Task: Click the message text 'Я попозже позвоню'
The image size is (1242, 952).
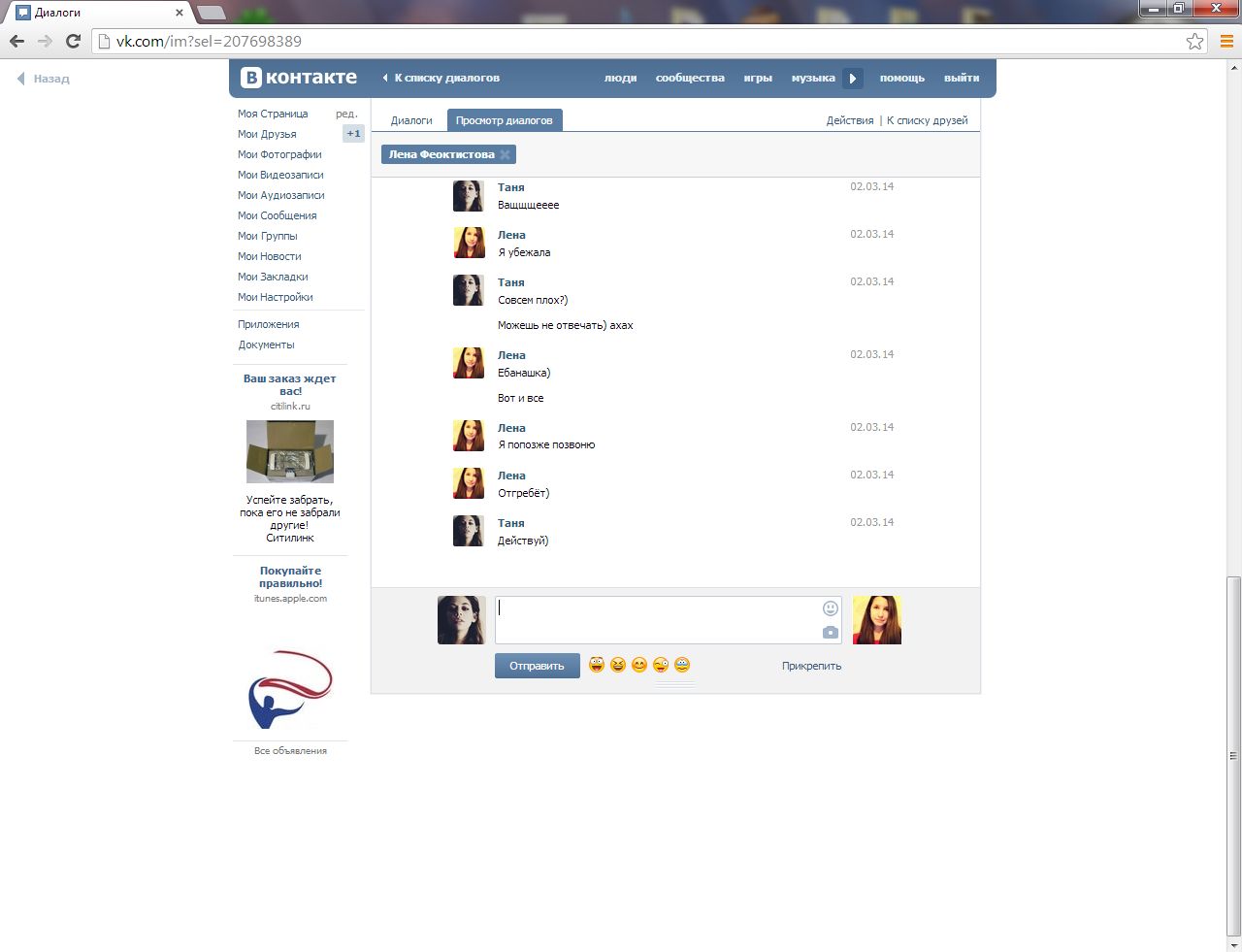Action: tap(546, 444)
